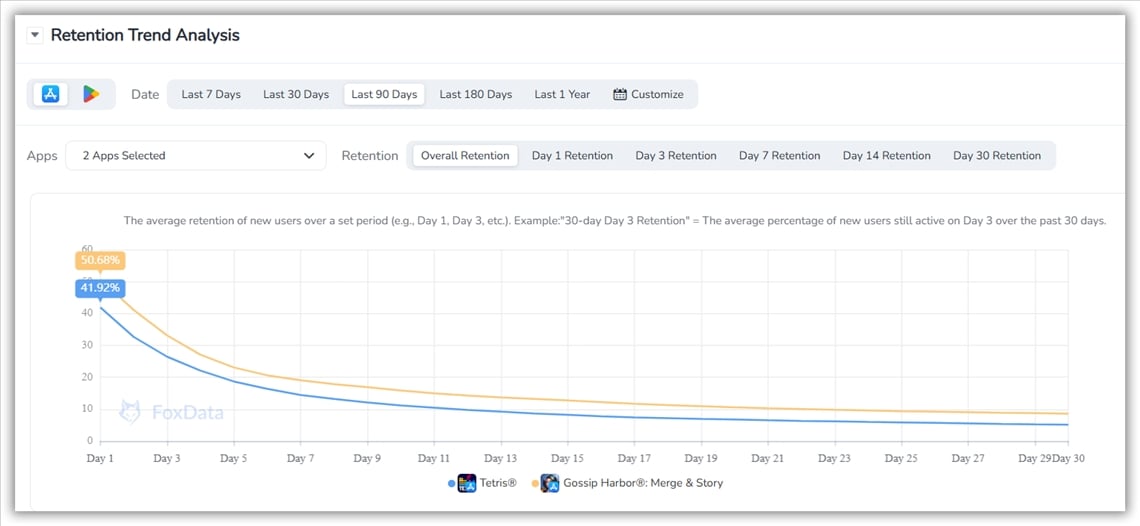The height and width of the screenshot is (526, 1140).
Task: Select the Last 30 Days range
Action: tap(296, 95)
